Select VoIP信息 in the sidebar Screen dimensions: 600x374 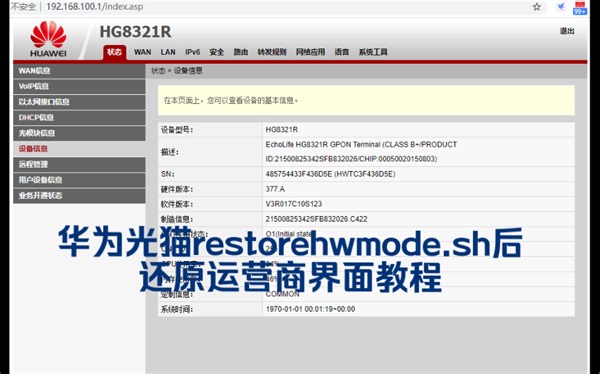point(79,87)
